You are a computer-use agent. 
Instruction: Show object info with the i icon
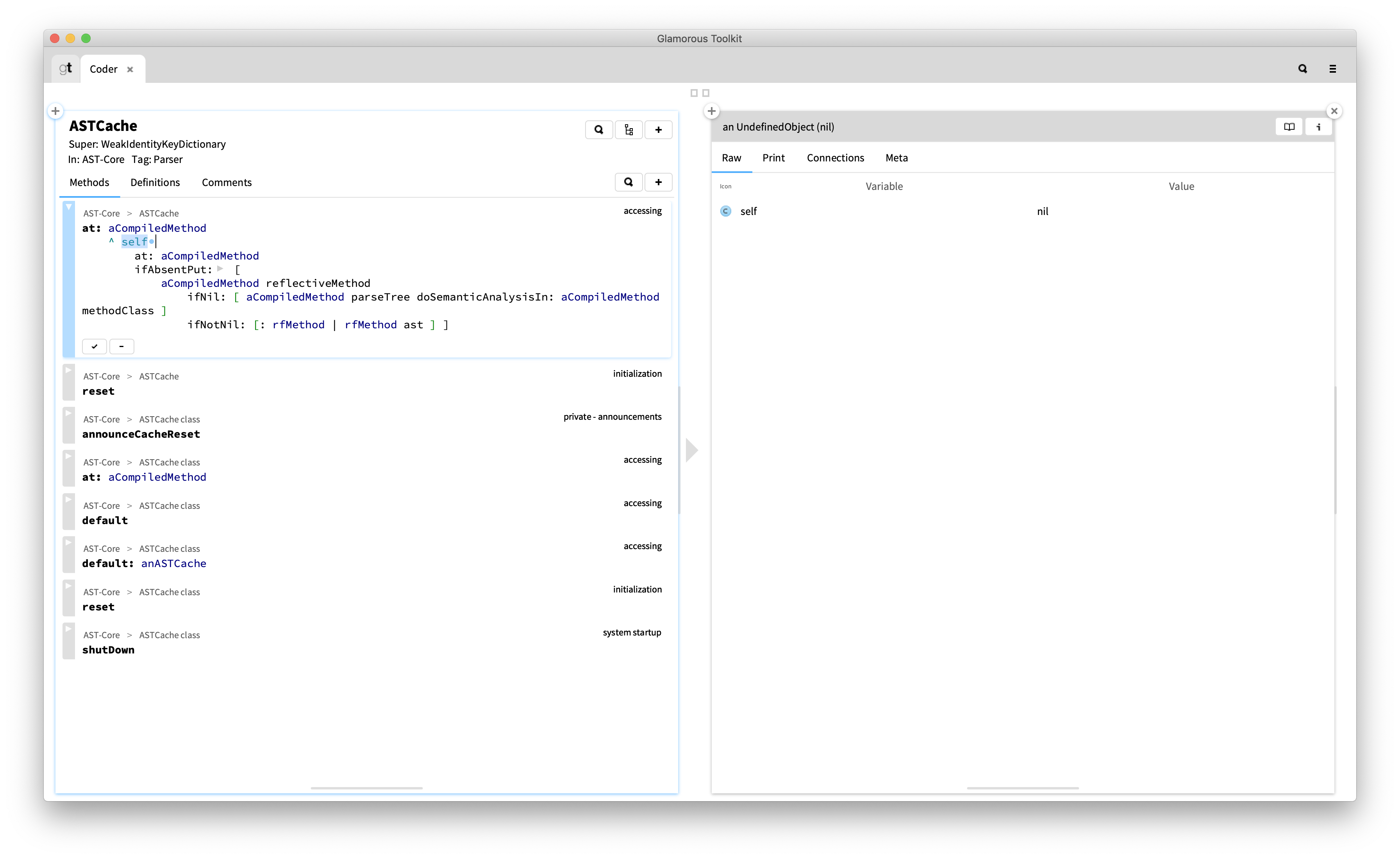point(1318,126)
